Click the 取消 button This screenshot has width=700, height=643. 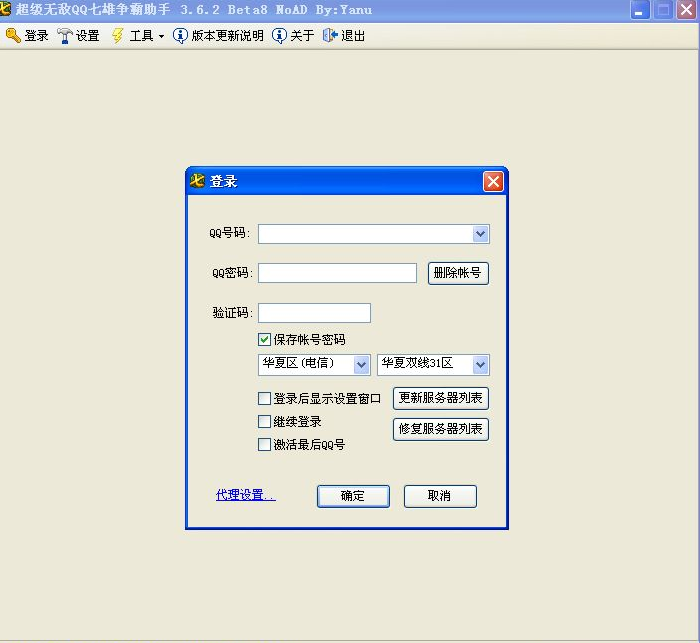tap(440, 496)
